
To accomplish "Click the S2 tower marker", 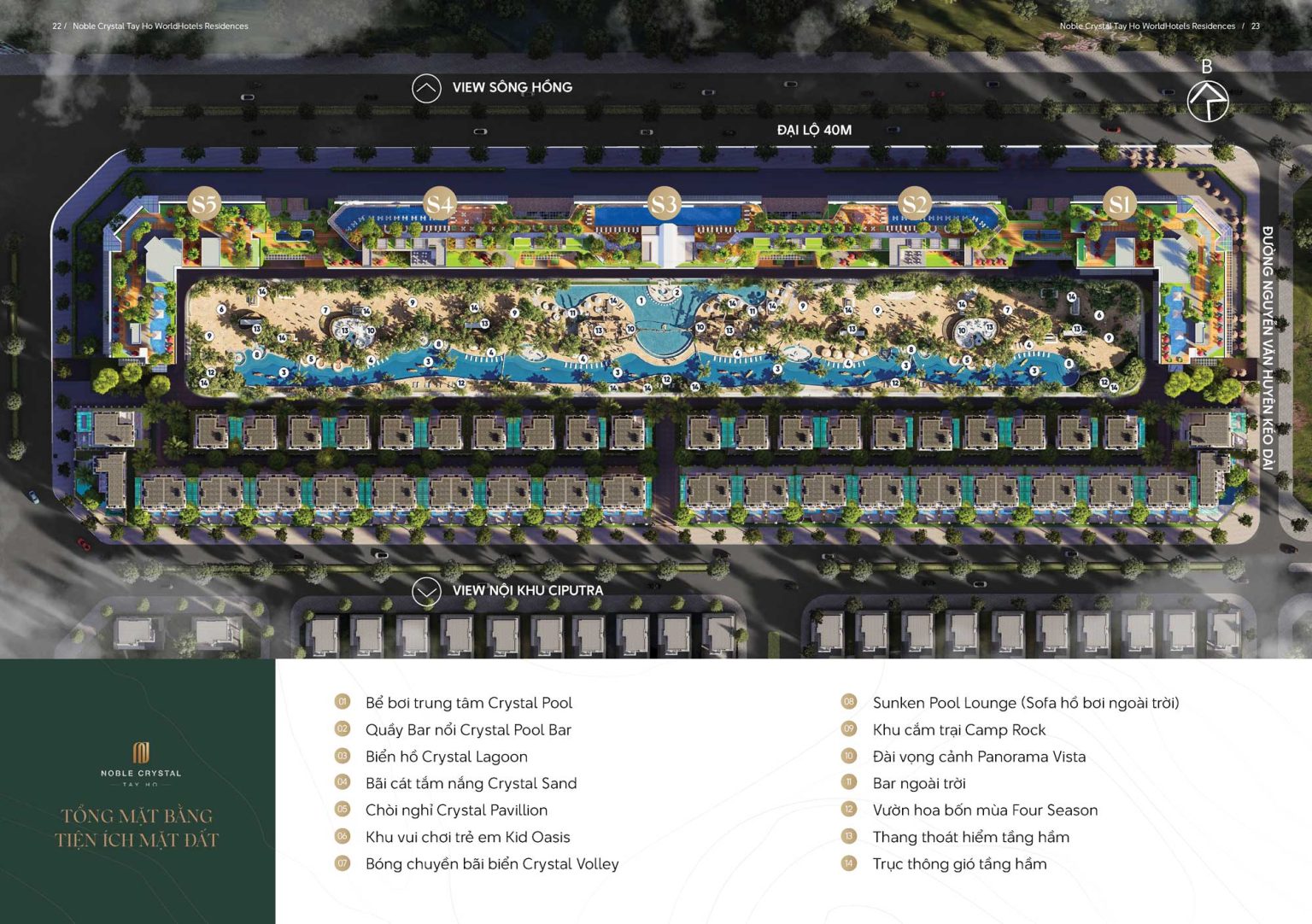I will pyautogui.click(x=914, y=203).
